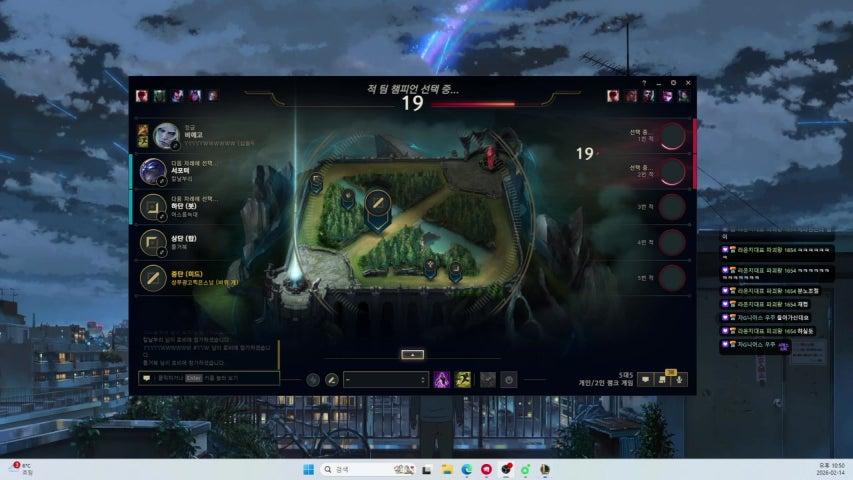Screen dimensions: 853x480
Task: Toggle voice chat microphone button
Action: coord(679,379)
